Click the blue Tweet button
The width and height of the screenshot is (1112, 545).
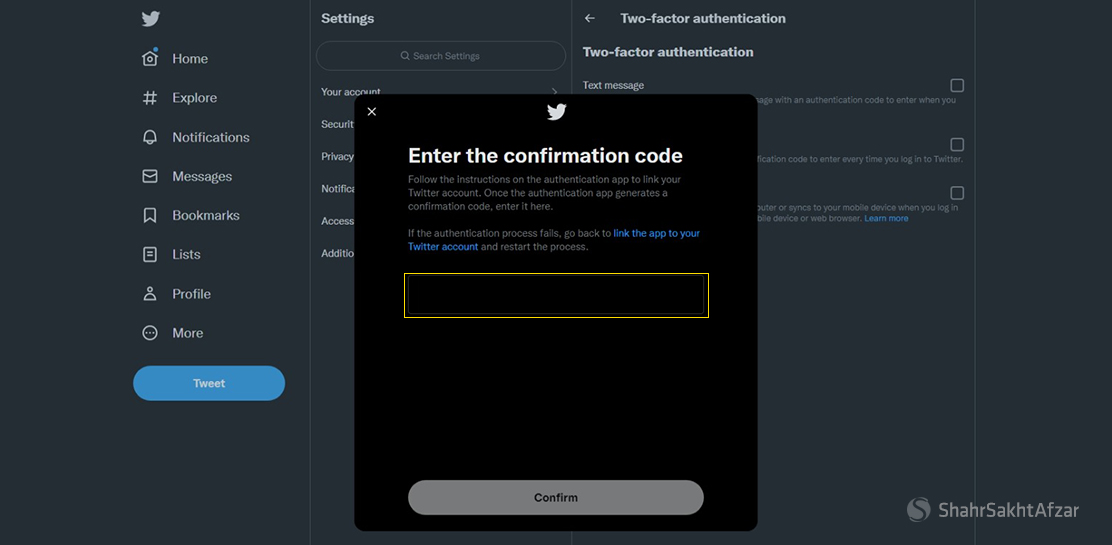pos(209,383)
